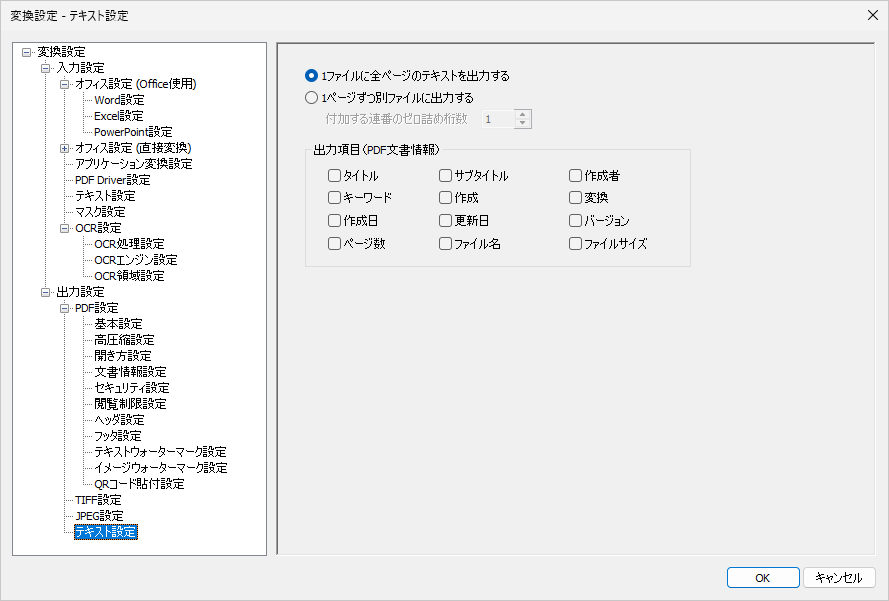
Task: Select 1ページずつ別ファイルに出力する option
Action: (311, 97)
